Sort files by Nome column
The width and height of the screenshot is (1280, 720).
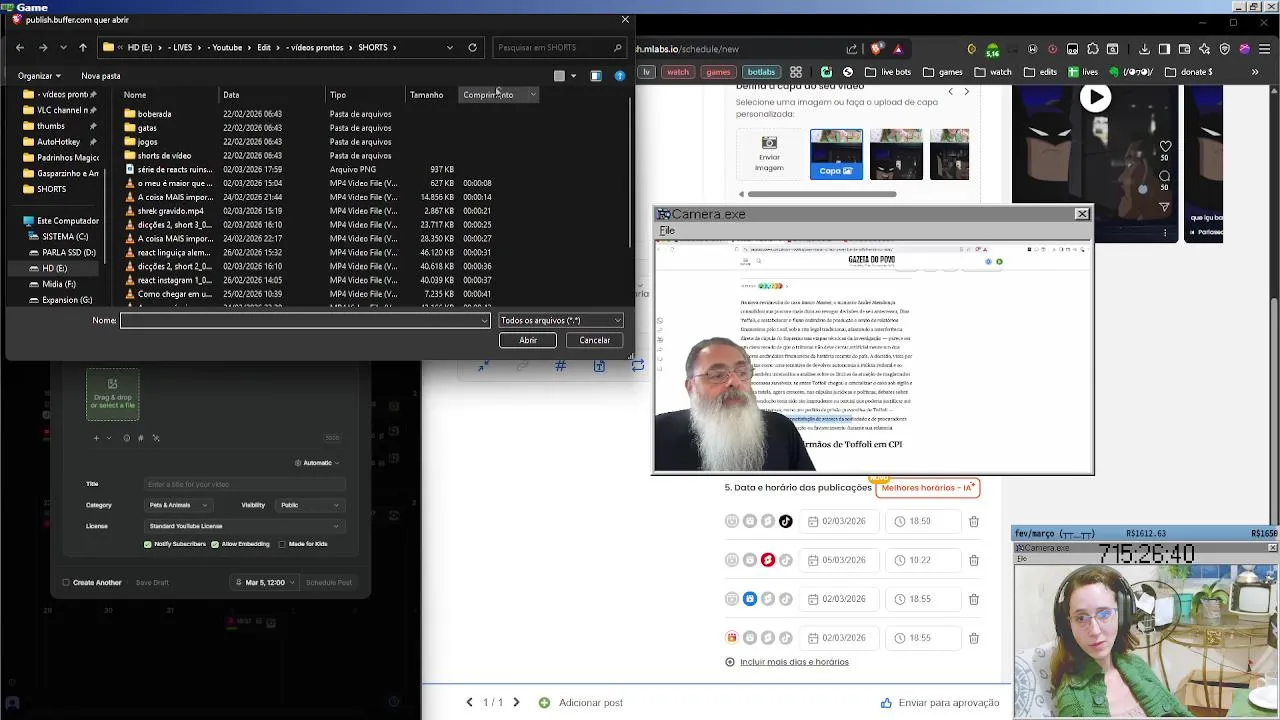[135, 95]
